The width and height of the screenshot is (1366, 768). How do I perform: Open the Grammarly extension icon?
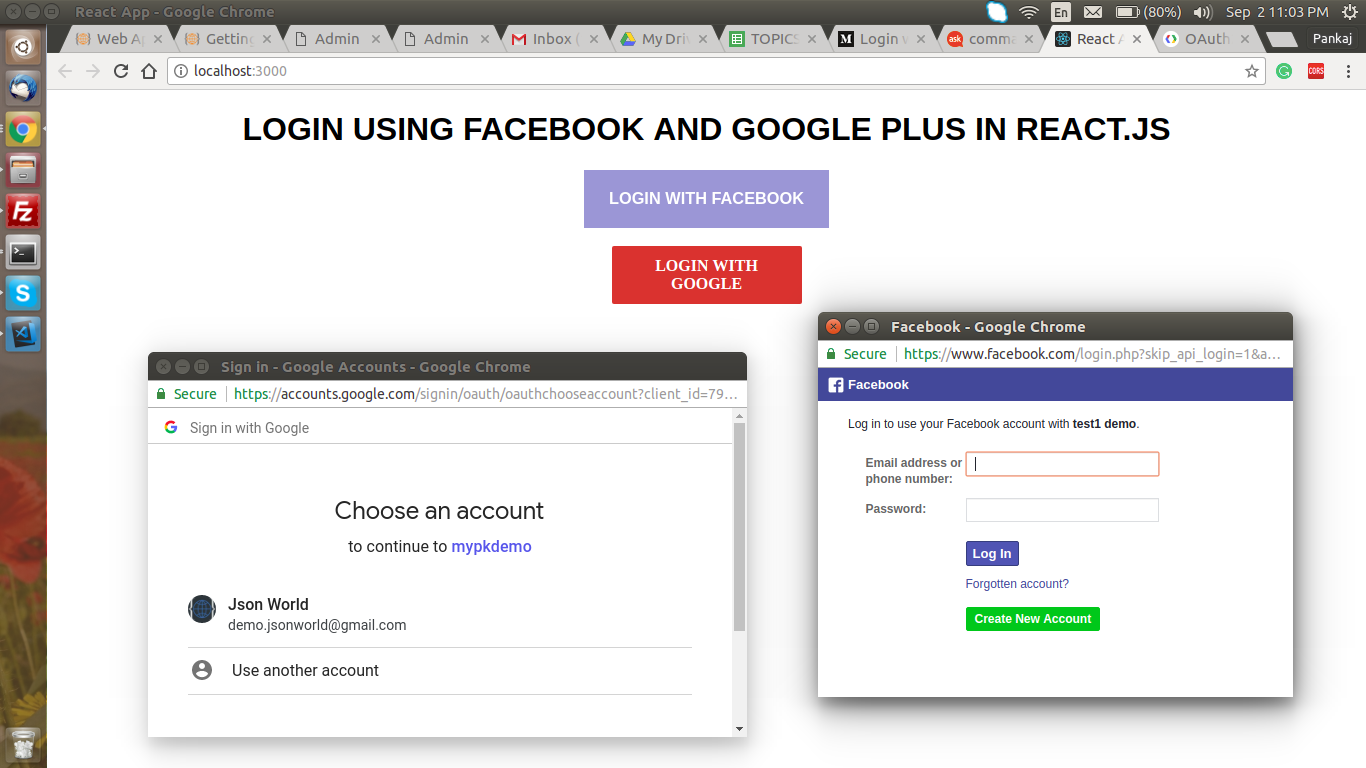(1284, 71)
